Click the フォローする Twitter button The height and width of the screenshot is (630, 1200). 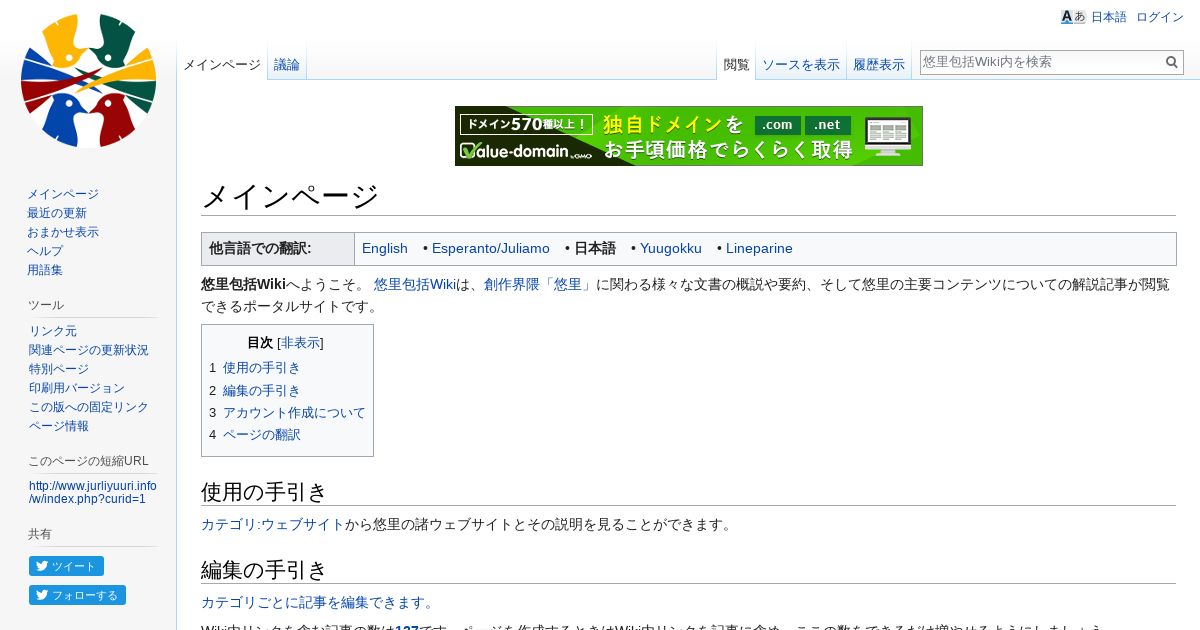tap(77, 595)
